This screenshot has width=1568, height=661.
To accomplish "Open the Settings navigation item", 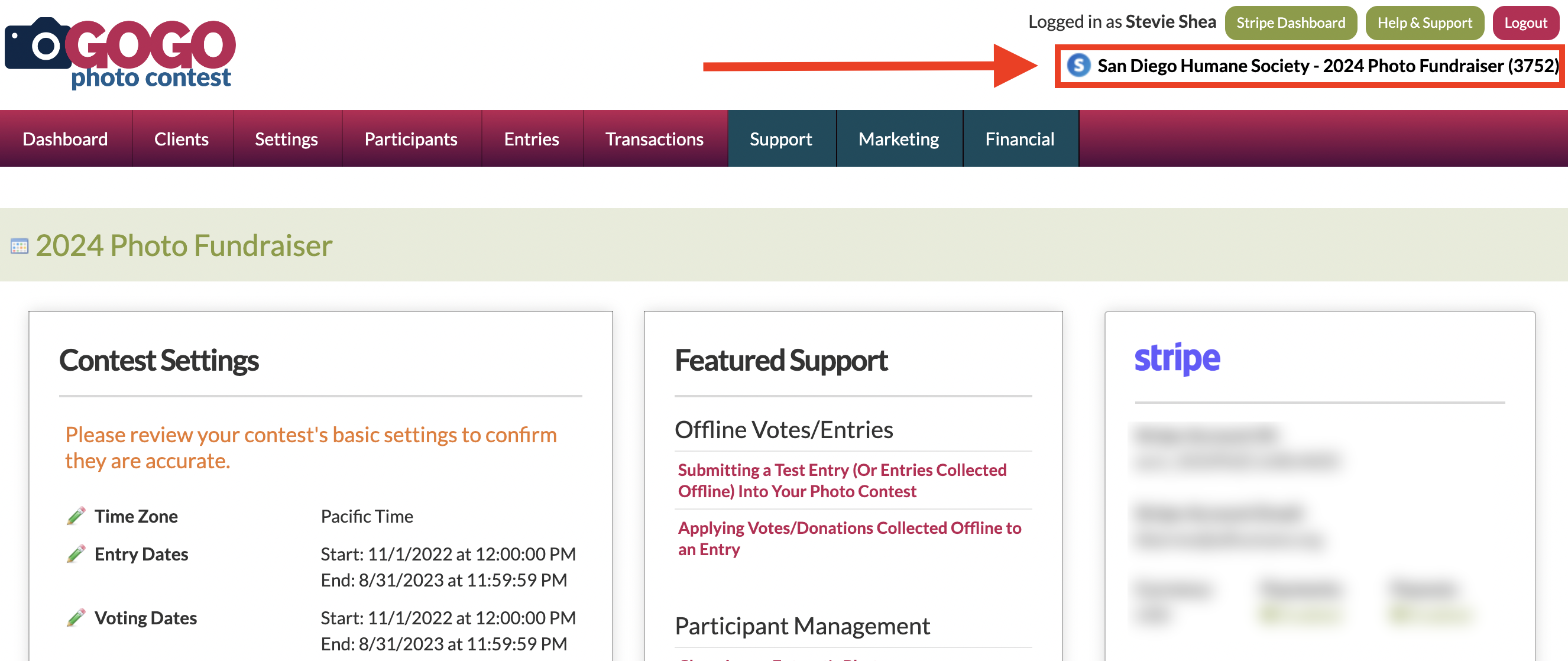I will coord(286,139).
